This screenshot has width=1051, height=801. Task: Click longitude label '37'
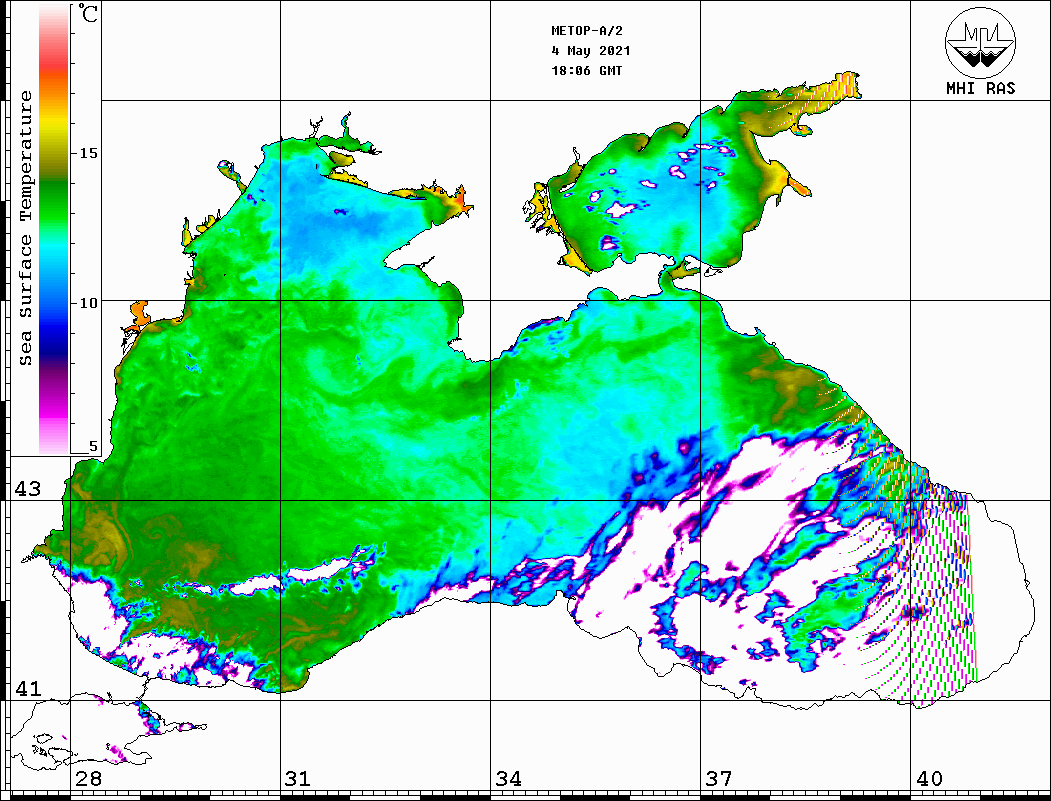[719, 779]
